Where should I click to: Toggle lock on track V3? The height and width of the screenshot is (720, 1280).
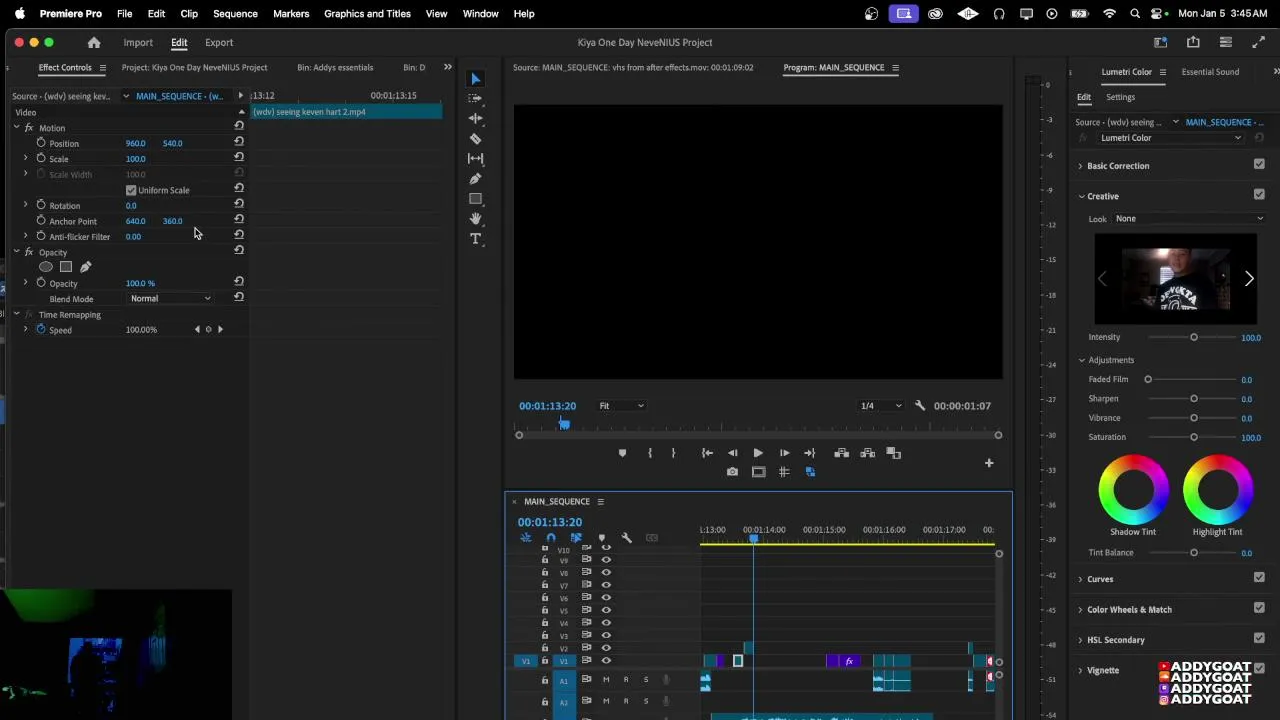545,635
